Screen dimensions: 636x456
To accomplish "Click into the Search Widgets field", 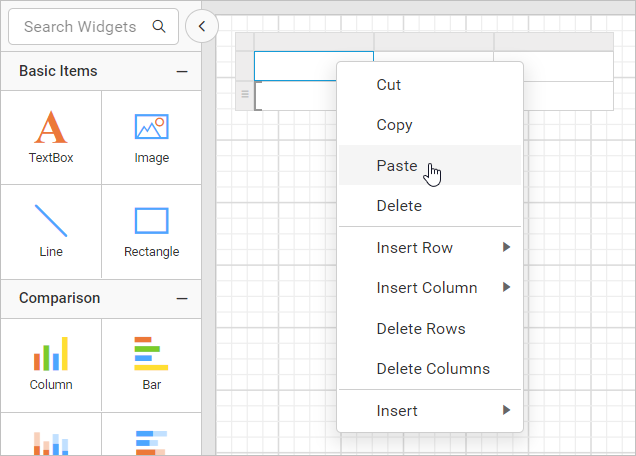I will pyautogui.click(x=80, y=27).
